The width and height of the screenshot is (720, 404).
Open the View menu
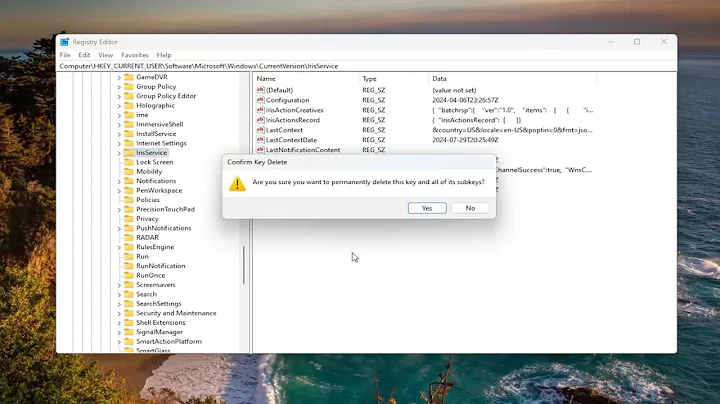point(105,55)
